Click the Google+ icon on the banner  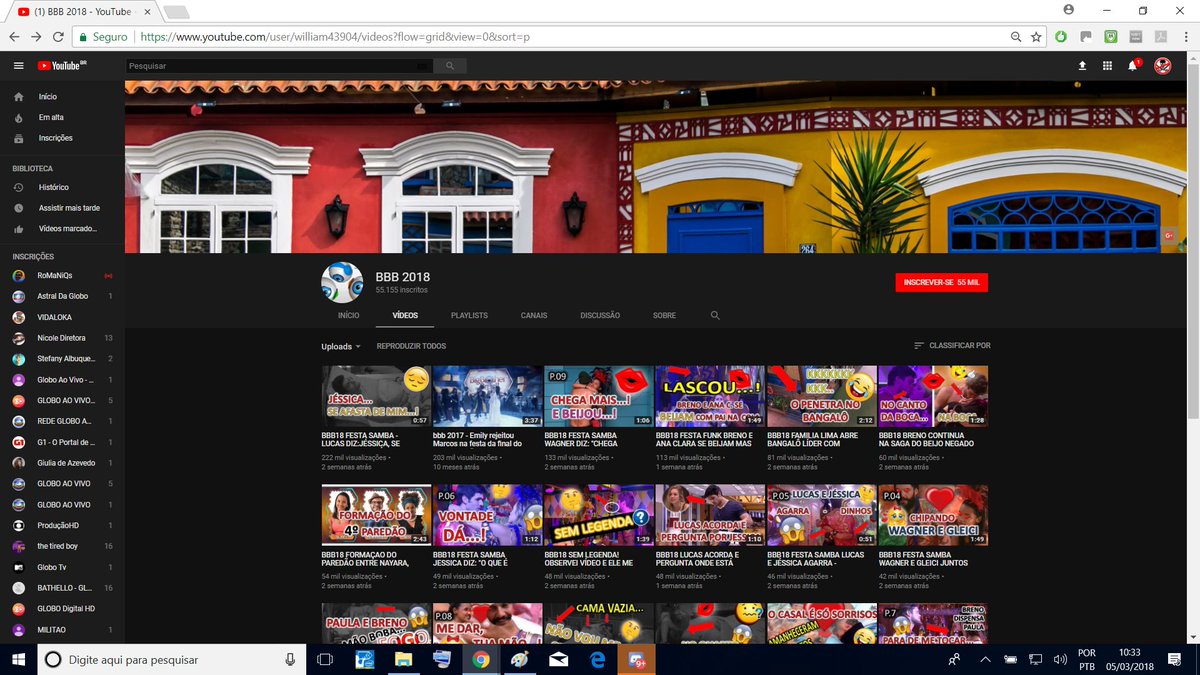coord(1168,235)
